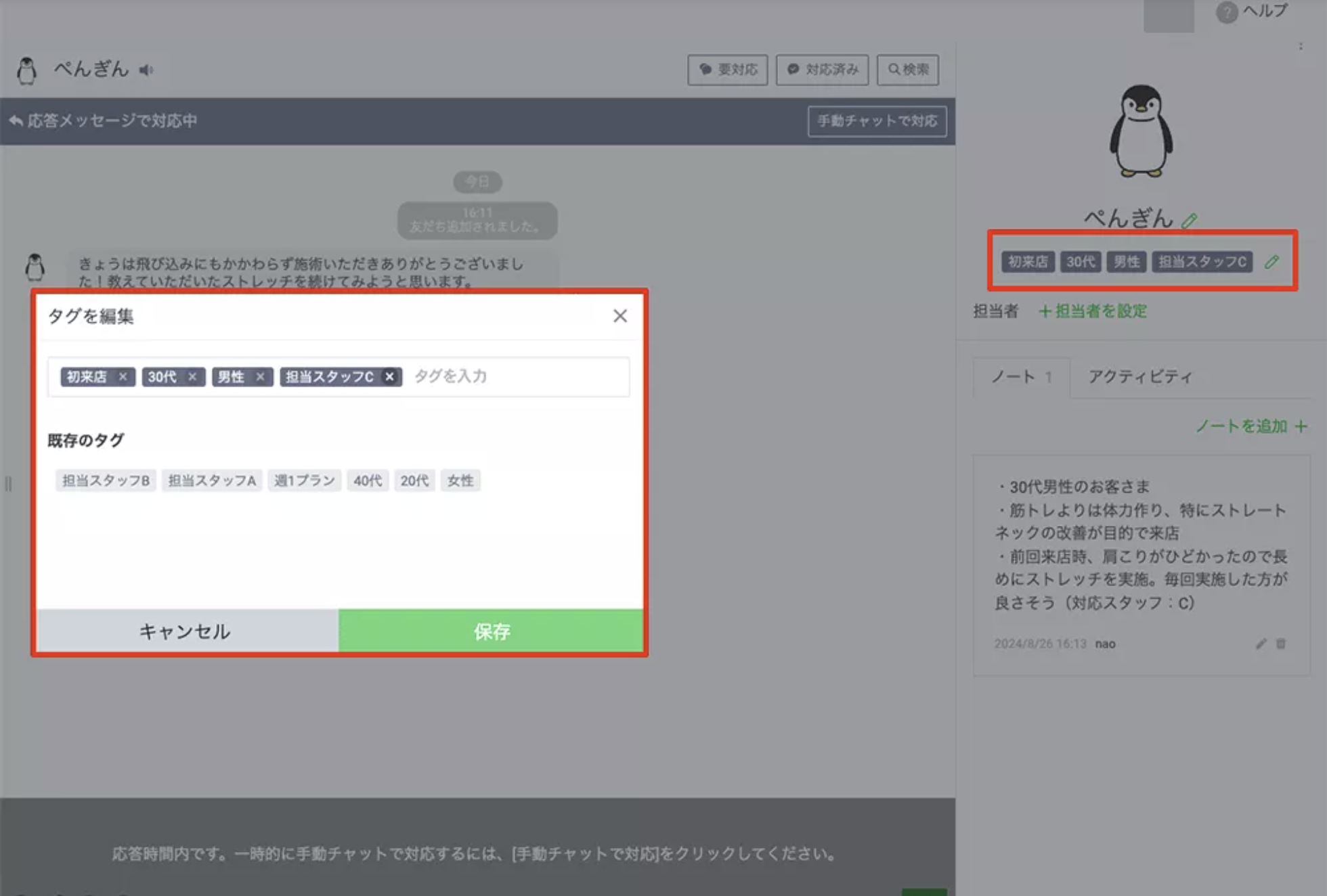Mark the chat as 要対応
The image size is (1327, 896).
click(x=727, y=69)
